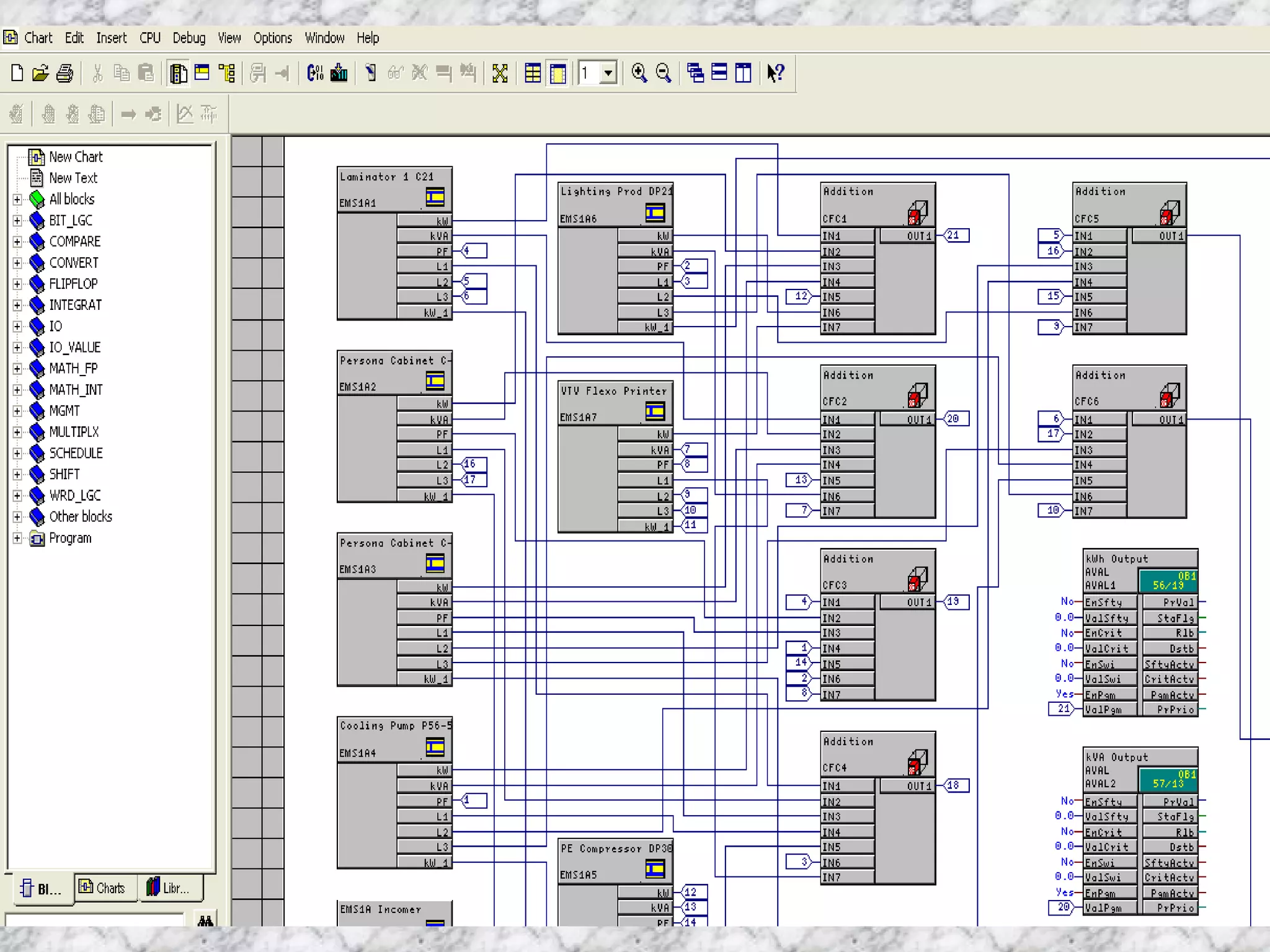Image resolution: width=1270 pixels, height=952 pixels.
Task: Toggle the catalog view icon
Action: click(x=179, y=73)
